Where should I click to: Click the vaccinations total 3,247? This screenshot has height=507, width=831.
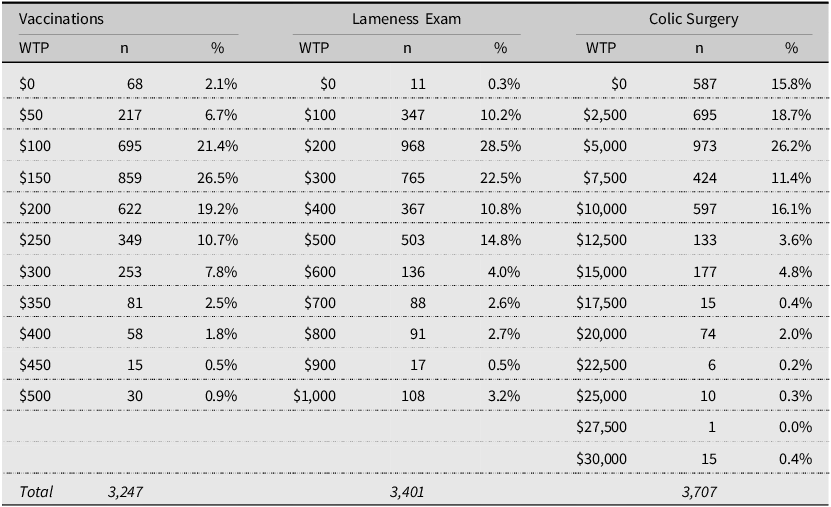click(126, 491)
